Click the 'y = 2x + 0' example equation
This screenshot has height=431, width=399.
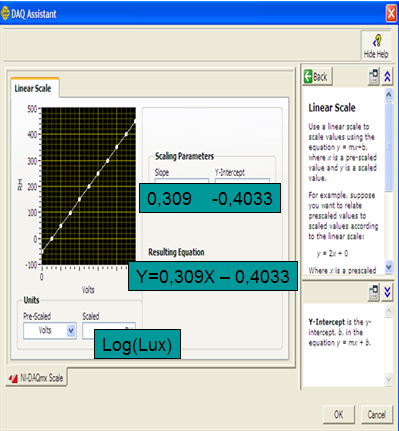click(x=332, y=253)
